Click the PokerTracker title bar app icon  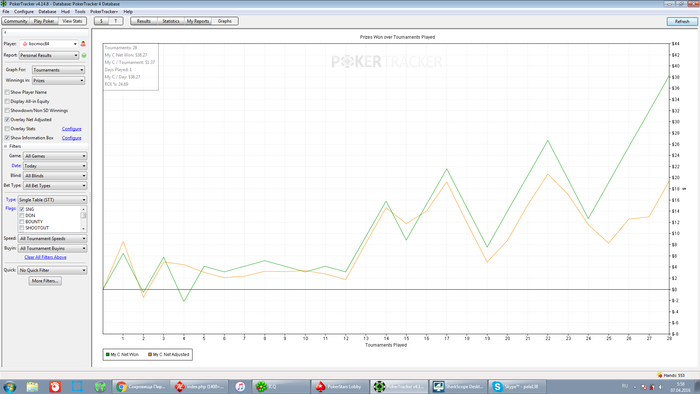click(4, 4)
